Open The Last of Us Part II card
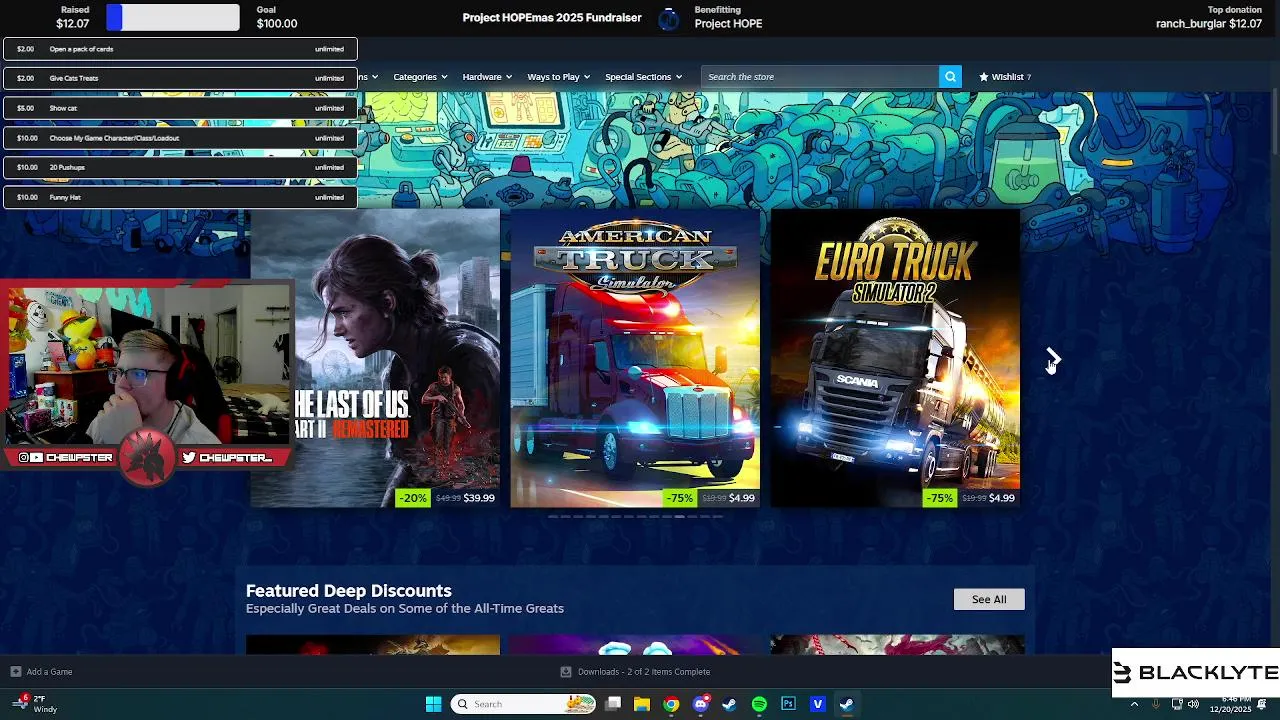1280x720 pixels. [x=375, y=358]
